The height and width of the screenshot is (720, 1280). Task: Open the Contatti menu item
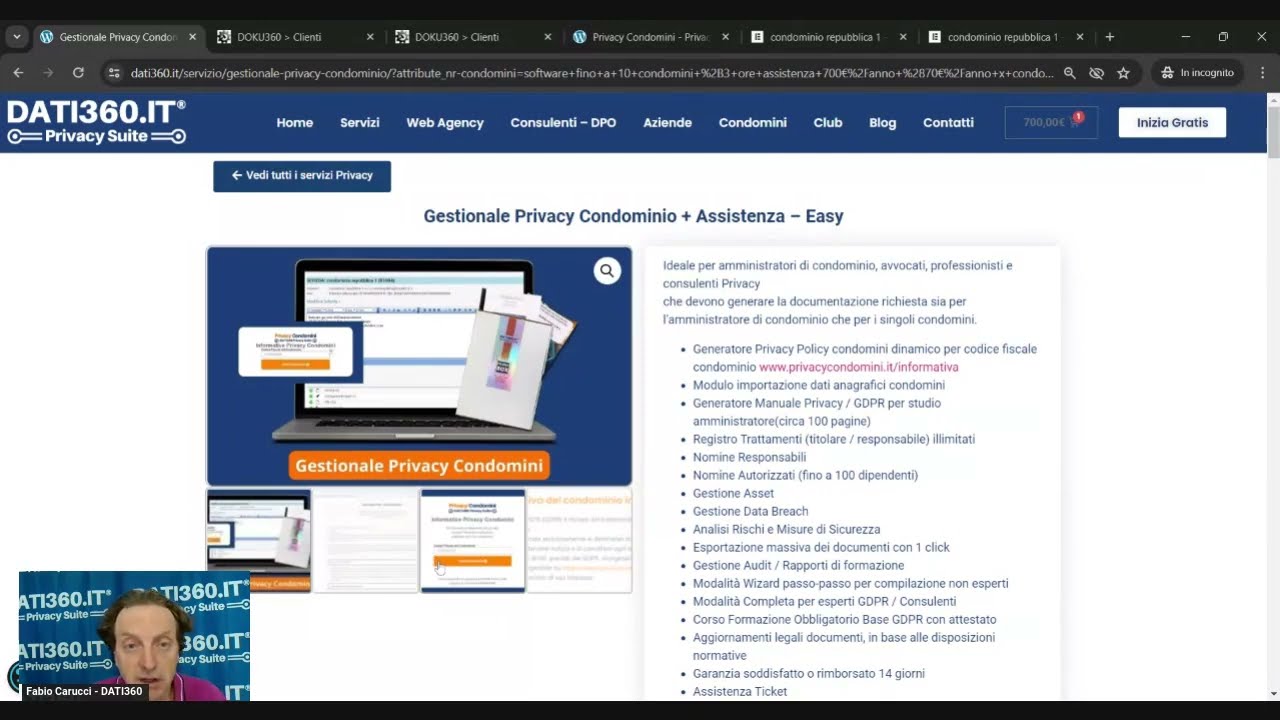pyautogui.click(x=948, y=123)
